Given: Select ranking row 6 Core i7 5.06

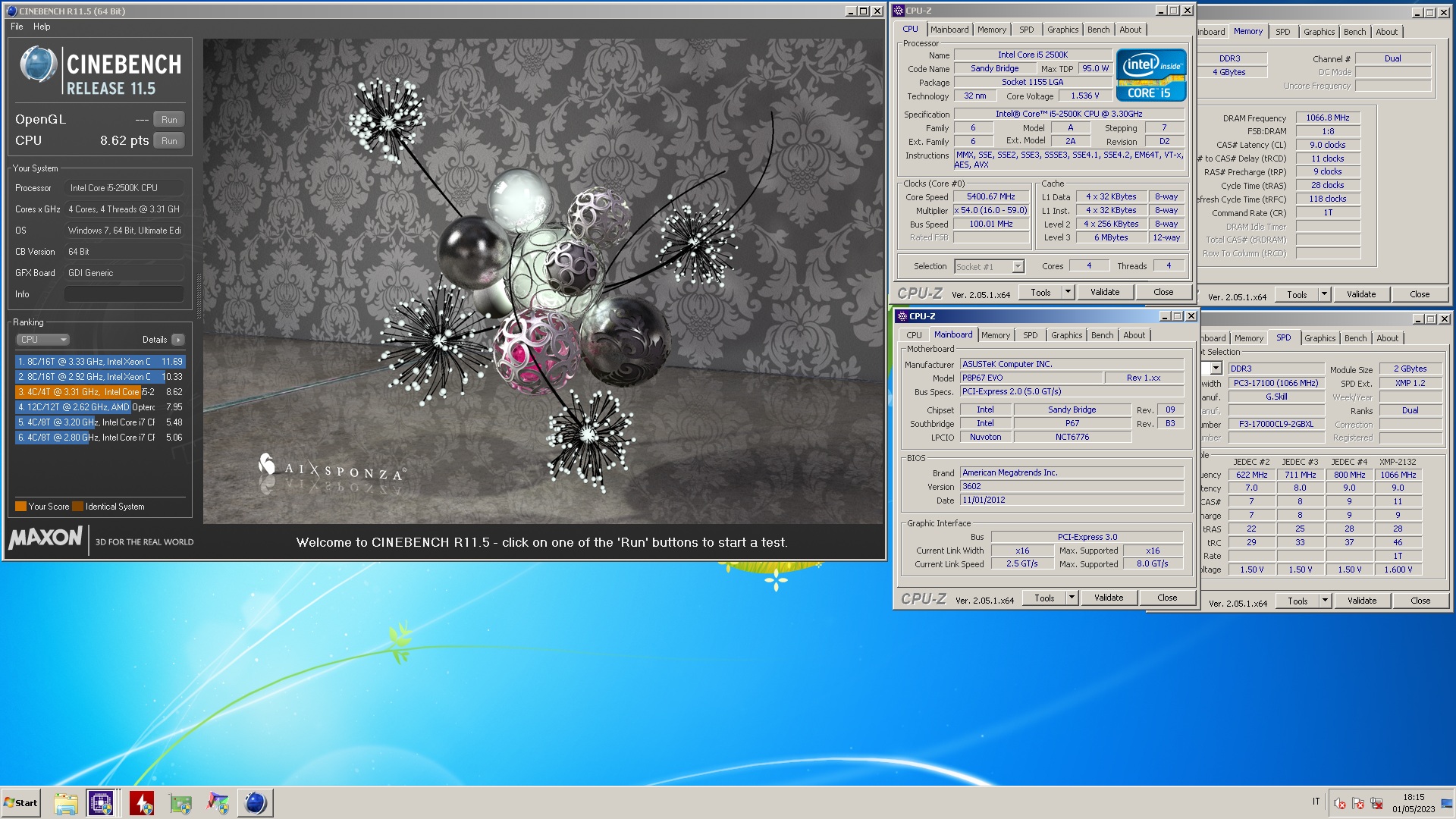Looking at the screenshot, I should pos(100,438).
